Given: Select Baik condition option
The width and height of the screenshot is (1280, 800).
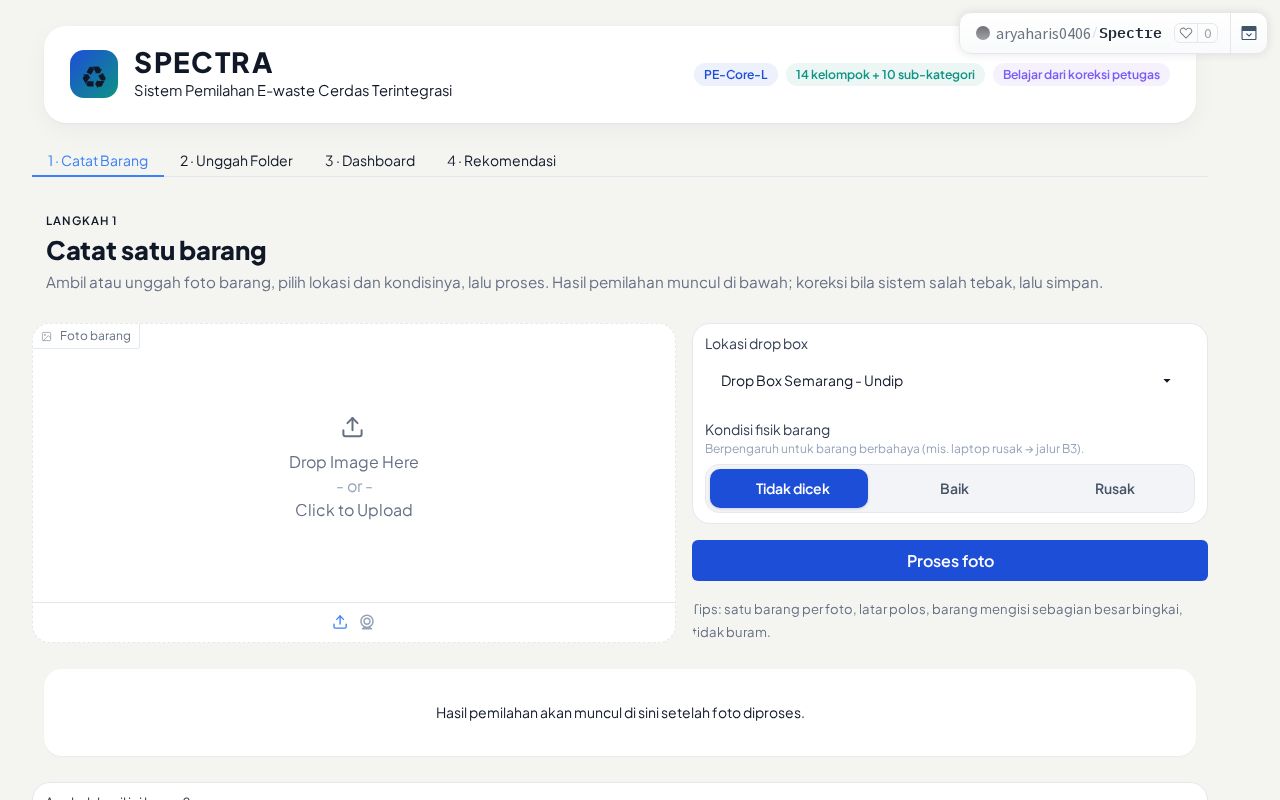Looking at the screenshot, I should tap(954, 489).
